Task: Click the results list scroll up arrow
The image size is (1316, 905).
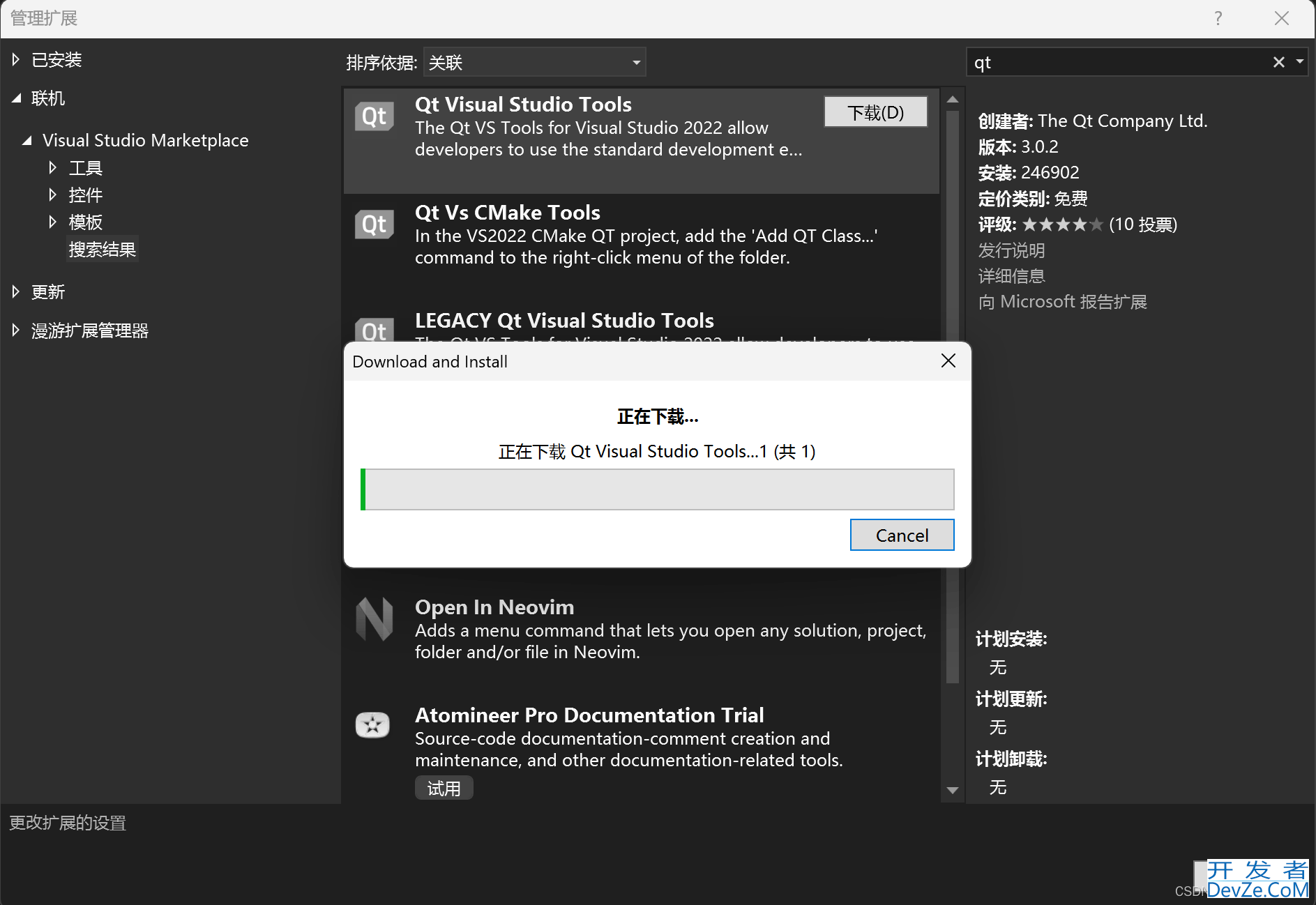Action: click(x=953, y=100)
